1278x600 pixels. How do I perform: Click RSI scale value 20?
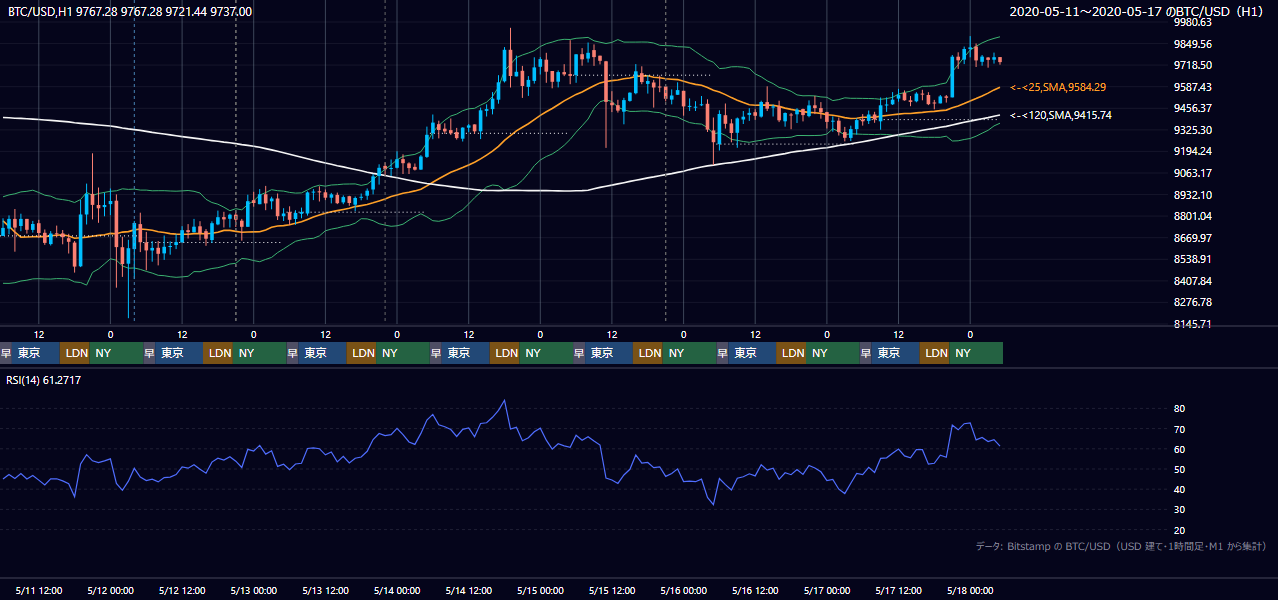coord(1180,530)
